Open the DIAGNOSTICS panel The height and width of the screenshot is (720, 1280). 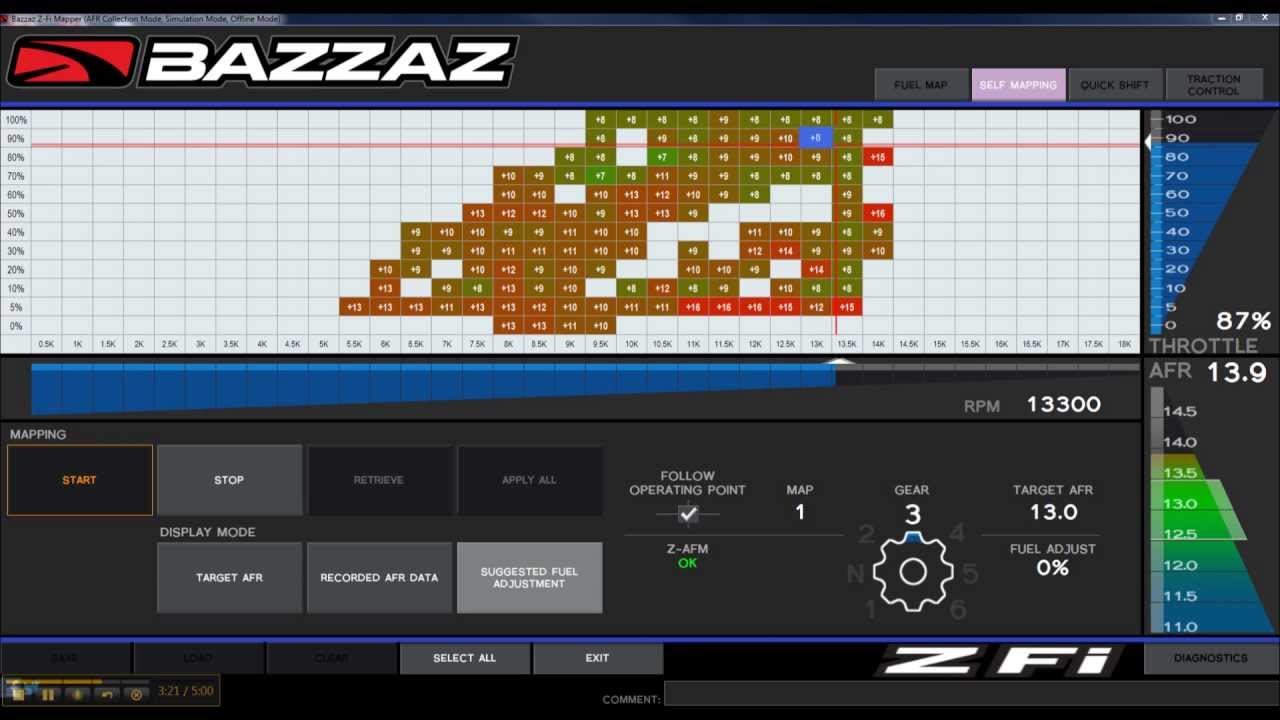(1211, 658)
